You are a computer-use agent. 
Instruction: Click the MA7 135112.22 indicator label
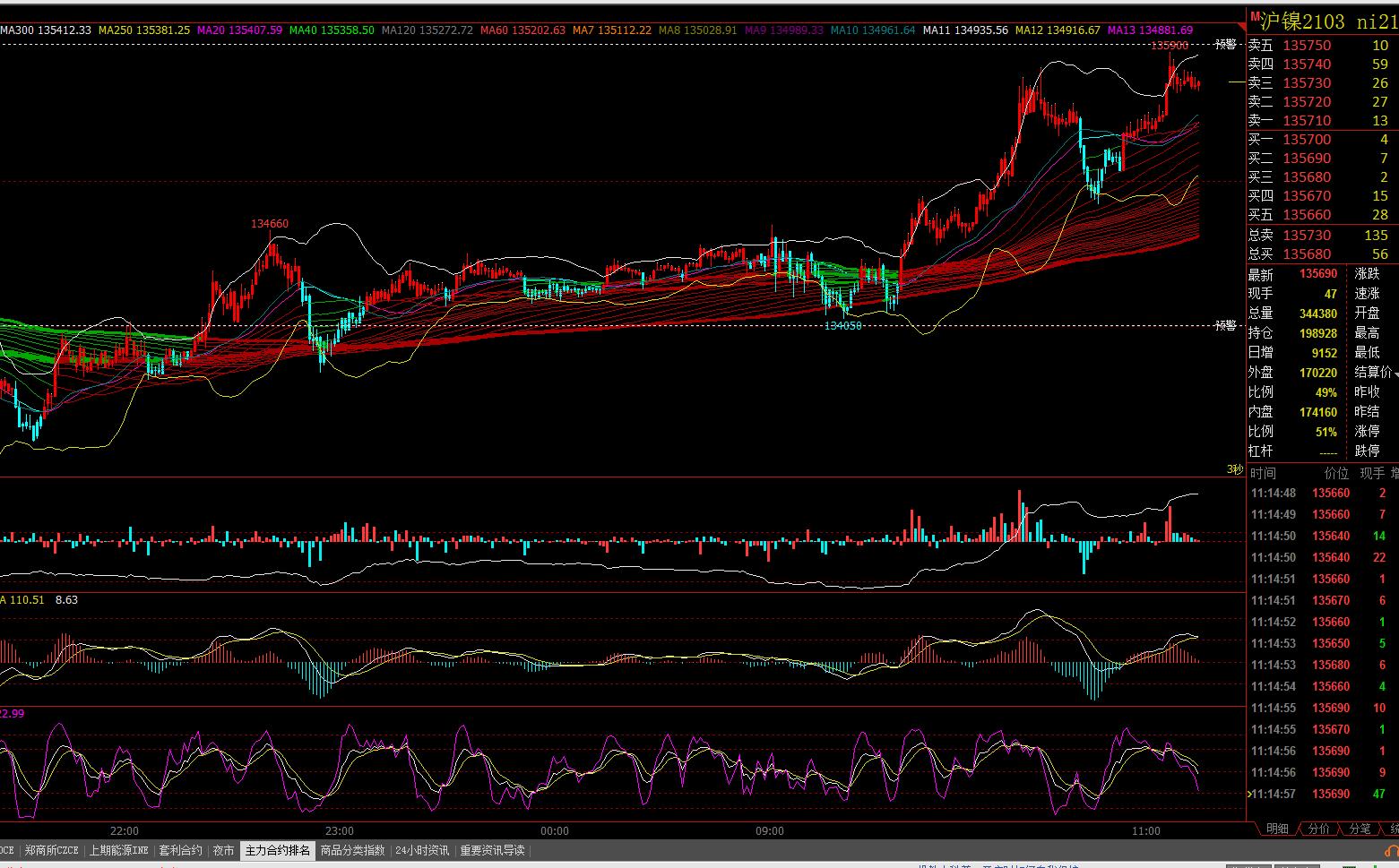[x=612, y=30]
